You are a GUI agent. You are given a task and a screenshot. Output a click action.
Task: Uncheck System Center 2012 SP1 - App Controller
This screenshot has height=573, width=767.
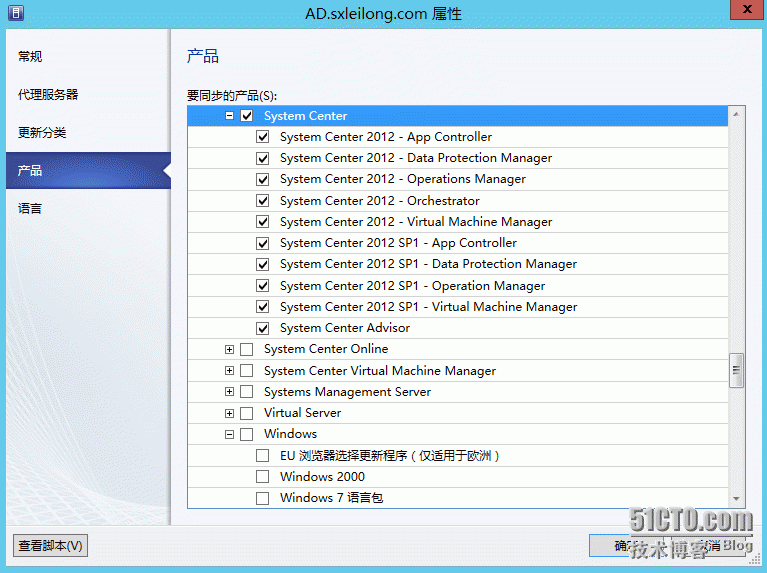point(263,243)
